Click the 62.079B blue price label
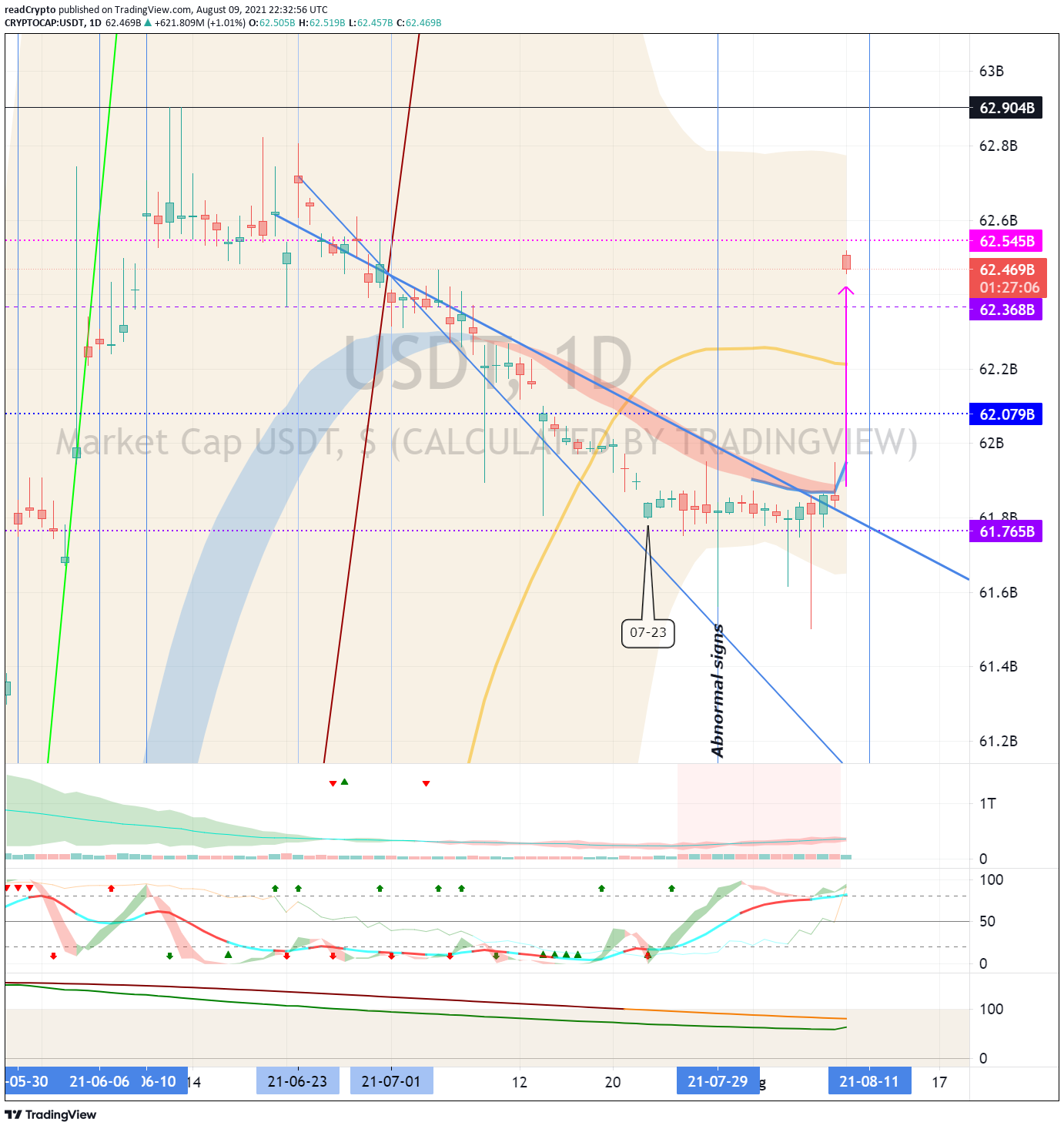The width and height of the screenshot is (1064, 1129). point(1005,414)
